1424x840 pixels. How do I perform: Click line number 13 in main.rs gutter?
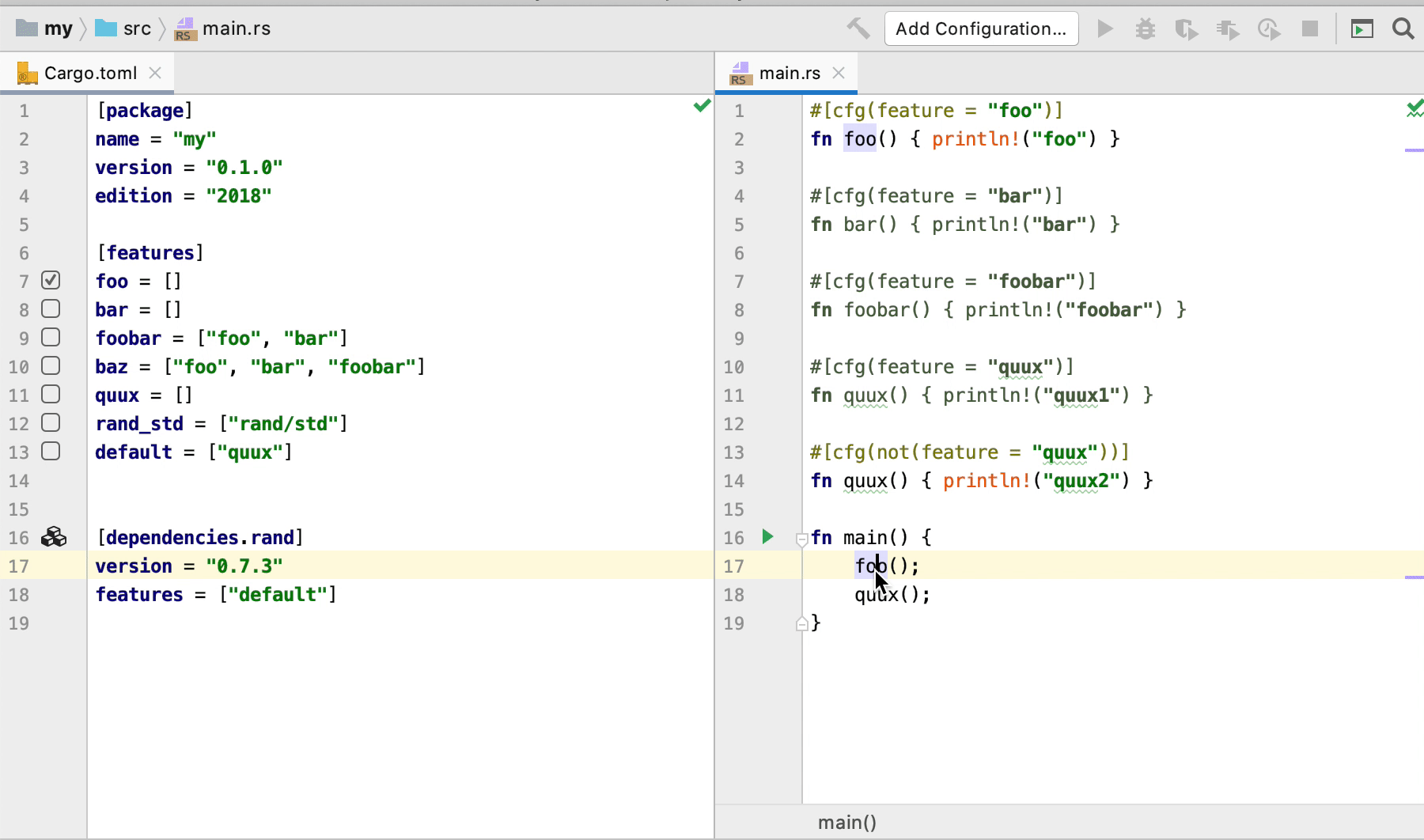point(733,452)
